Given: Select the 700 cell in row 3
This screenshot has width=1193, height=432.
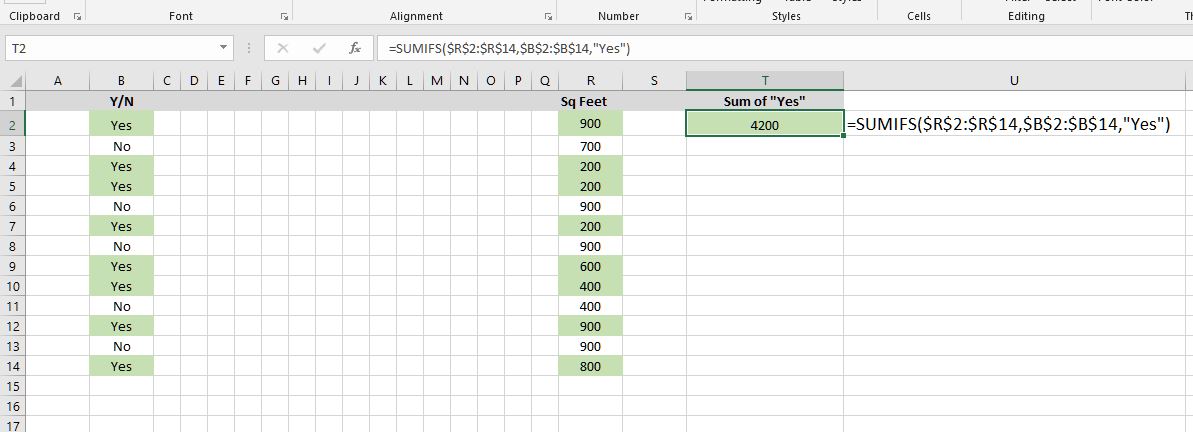Looking at the screenshot, I should (x=590, y=146).
